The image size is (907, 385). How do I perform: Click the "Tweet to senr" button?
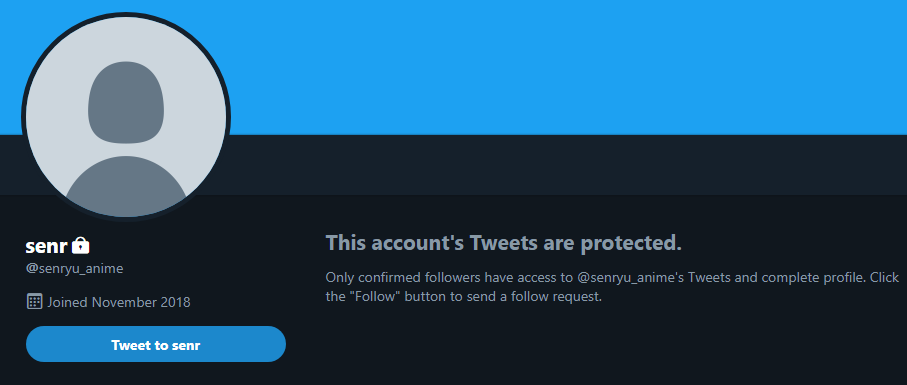156,345
